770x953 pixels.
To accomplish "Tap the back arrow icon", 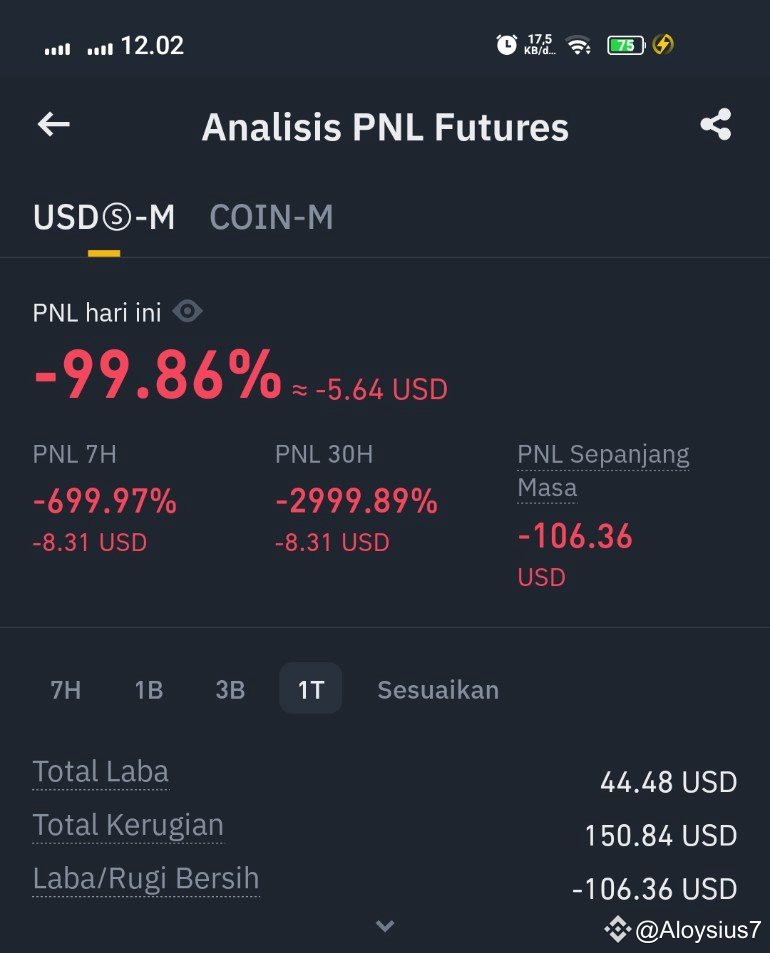I will (x=53, y=125).
